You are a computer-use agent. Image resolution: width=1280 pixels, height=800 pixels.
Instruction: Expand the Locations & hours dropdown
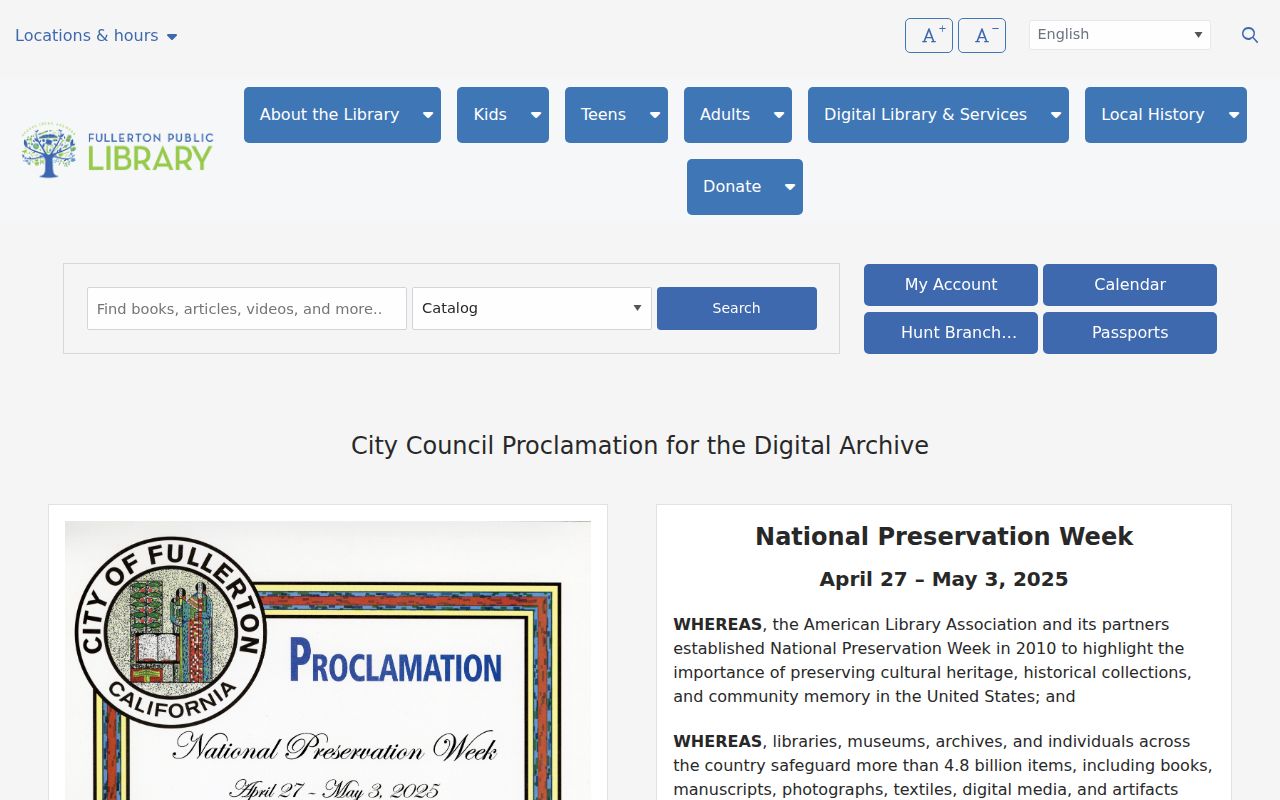pyautogui.click(x=96, y=36)
